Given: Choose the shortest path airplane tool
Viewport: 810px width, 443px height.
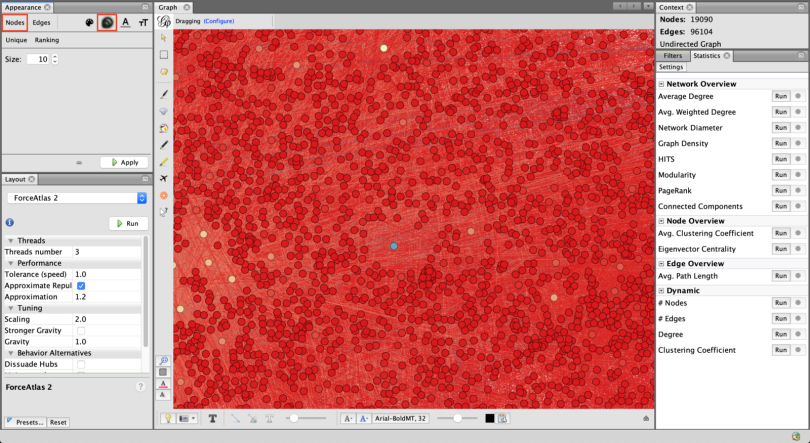Looking at the screenshot, I should pyautogui.click(x=164, y=178).
